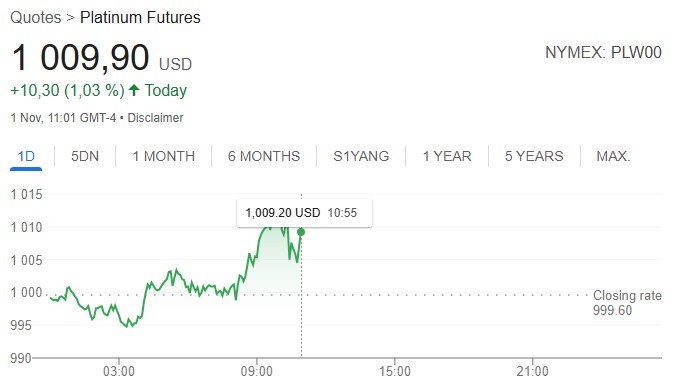Select the 1D time range tab

click(x=26, y=156)
